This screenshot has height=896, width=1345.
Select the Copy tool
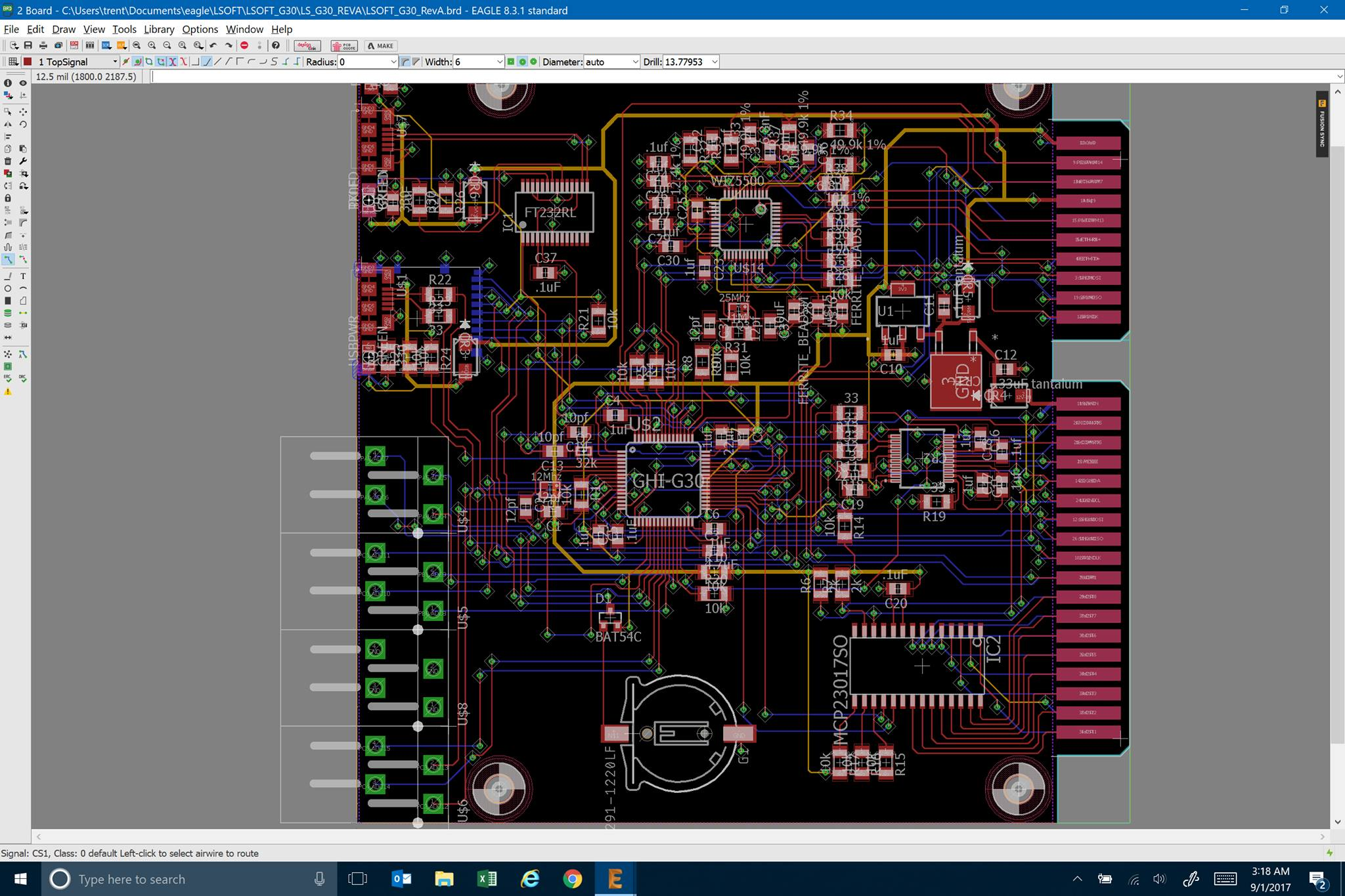(8, 148)
